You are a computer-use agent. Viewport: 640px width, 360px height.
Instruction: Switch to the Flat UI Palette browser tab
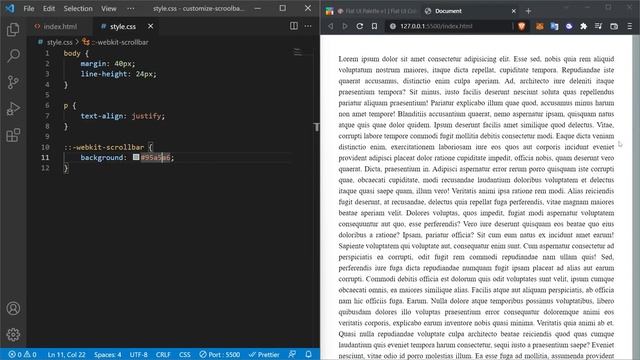coord(377,11)
